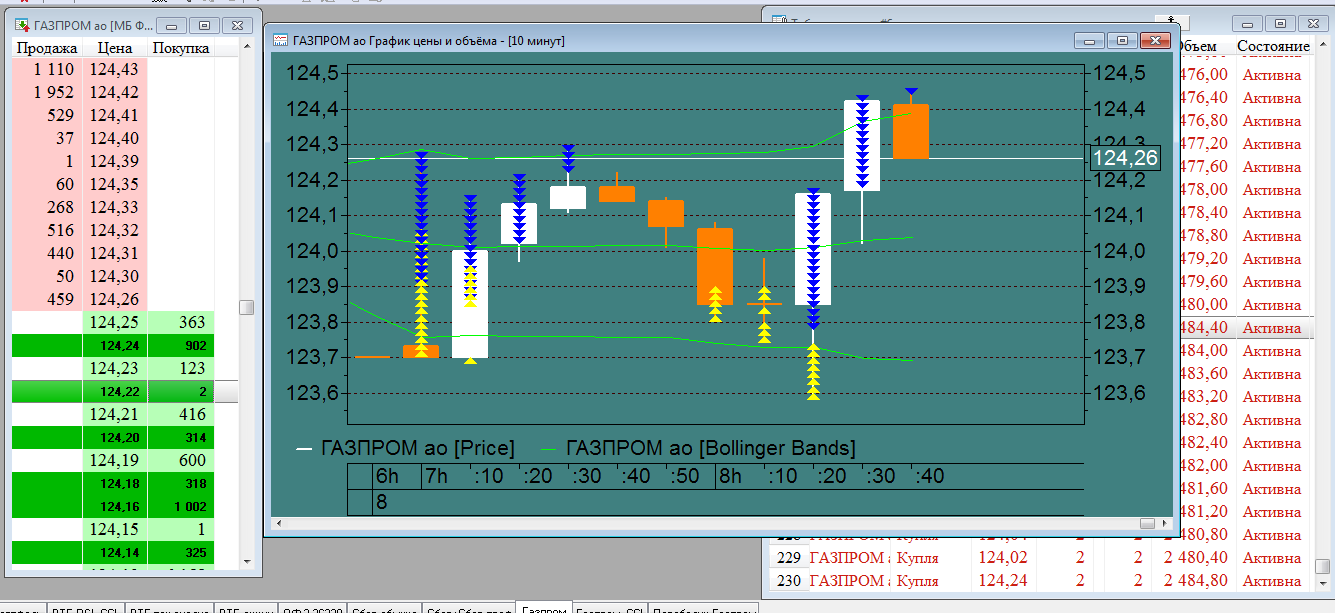The image size is (1335, 613).
Task: Click the Состояние column header
Action: pyautogui.click(x=1273, y=47)
